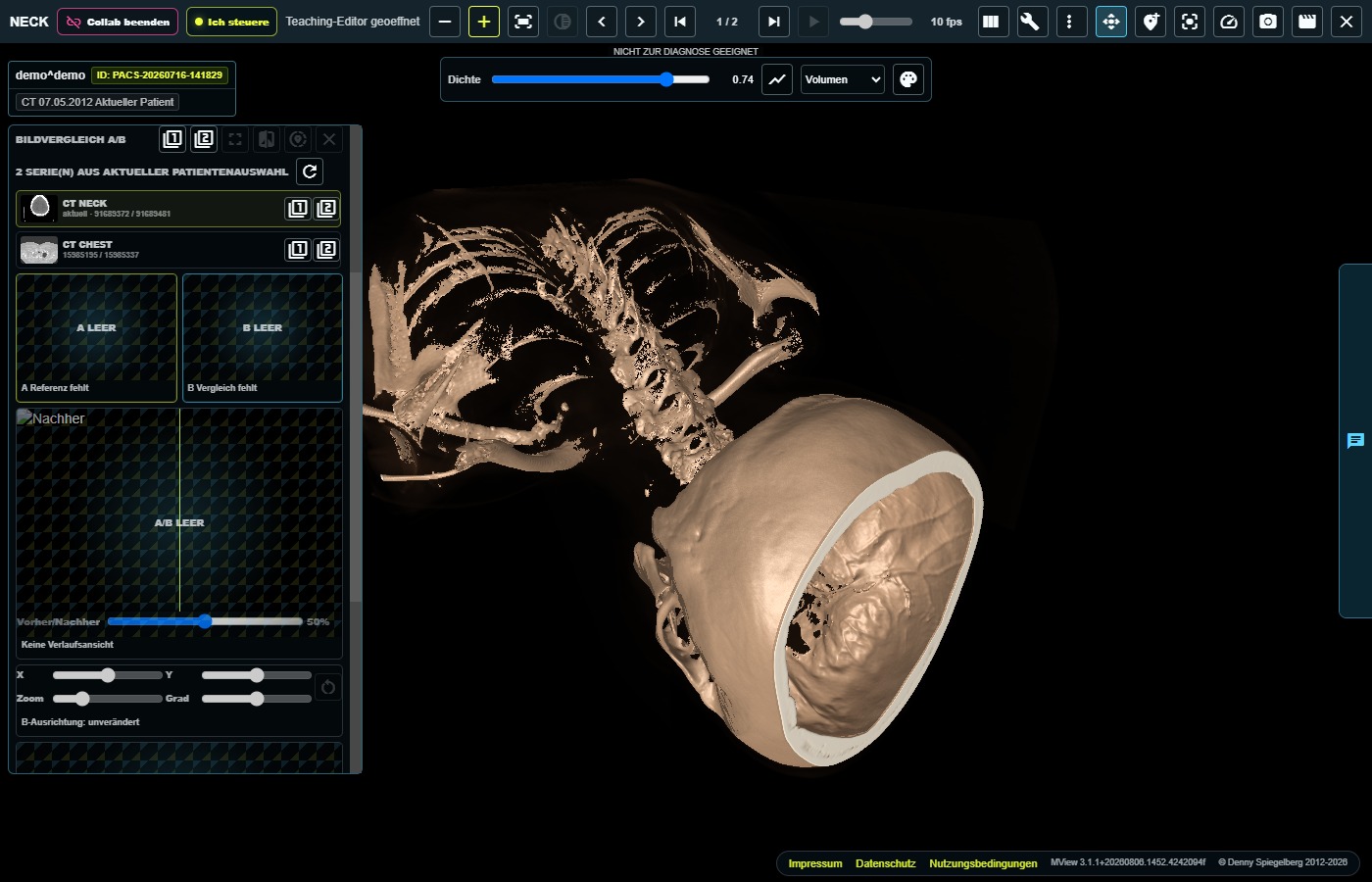Adjust the Y offset slider
The width and height of the screenshot is (1372, 882).
pos(257,675)
